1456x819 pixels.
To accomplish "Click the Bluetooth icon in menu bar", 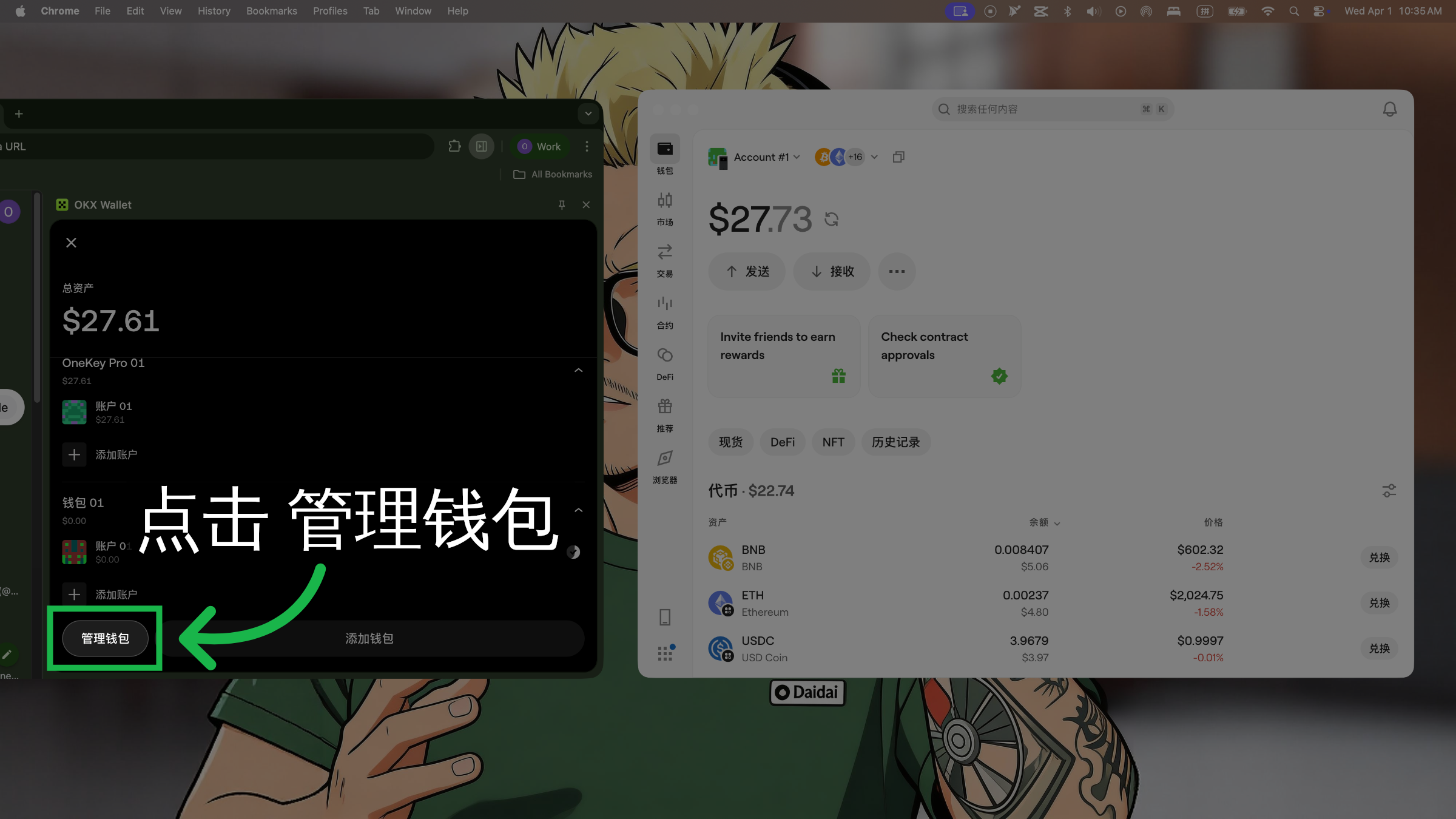I will tap(1067, 11).
